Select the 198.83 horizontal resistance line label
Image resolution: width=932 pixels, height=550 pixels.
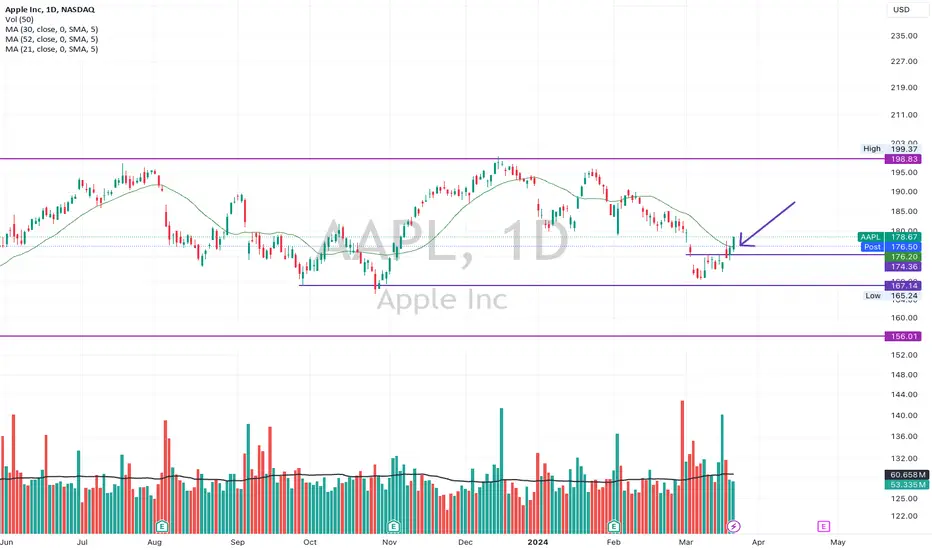point(903,159)
